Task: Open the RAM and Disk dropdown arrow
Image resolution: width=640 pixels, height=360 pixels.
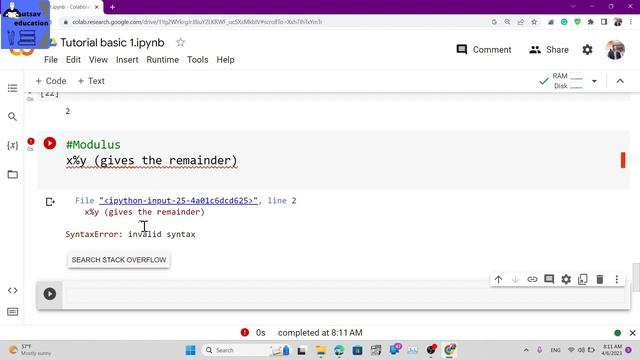Action: (594, 81)
